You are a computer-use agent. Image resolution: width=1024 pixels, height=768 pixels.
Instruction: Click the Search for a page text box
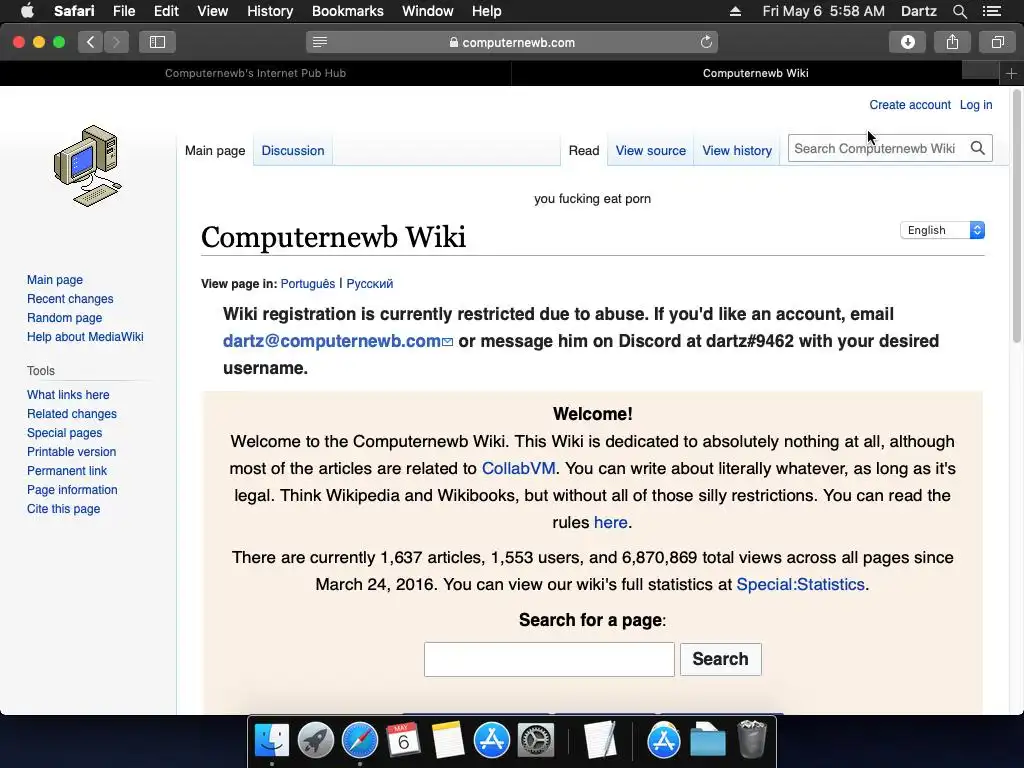549,659
